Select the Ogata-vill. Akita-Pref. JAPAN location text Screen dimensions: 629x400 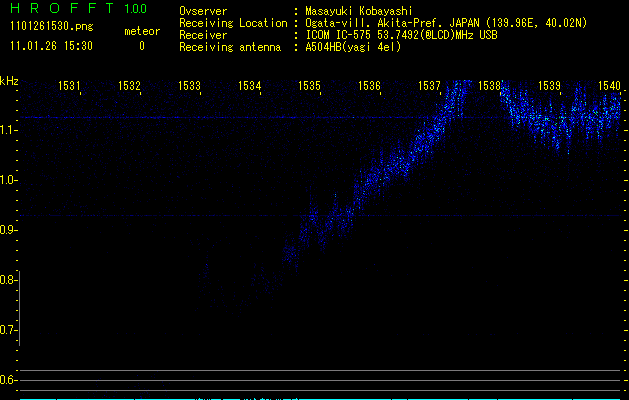[x=446, y=23]
